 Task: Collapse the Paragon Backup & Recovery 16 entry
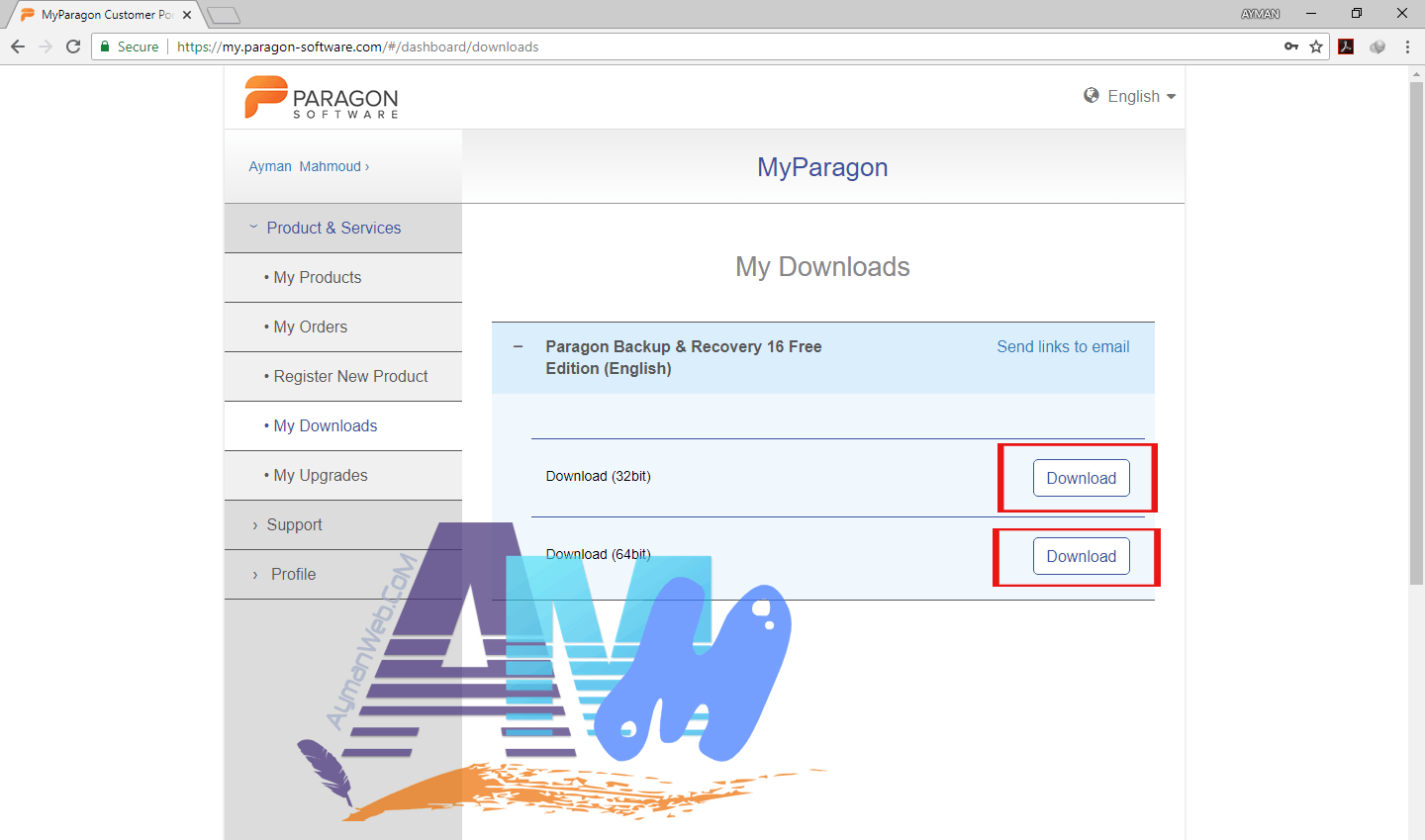(518, 347)
